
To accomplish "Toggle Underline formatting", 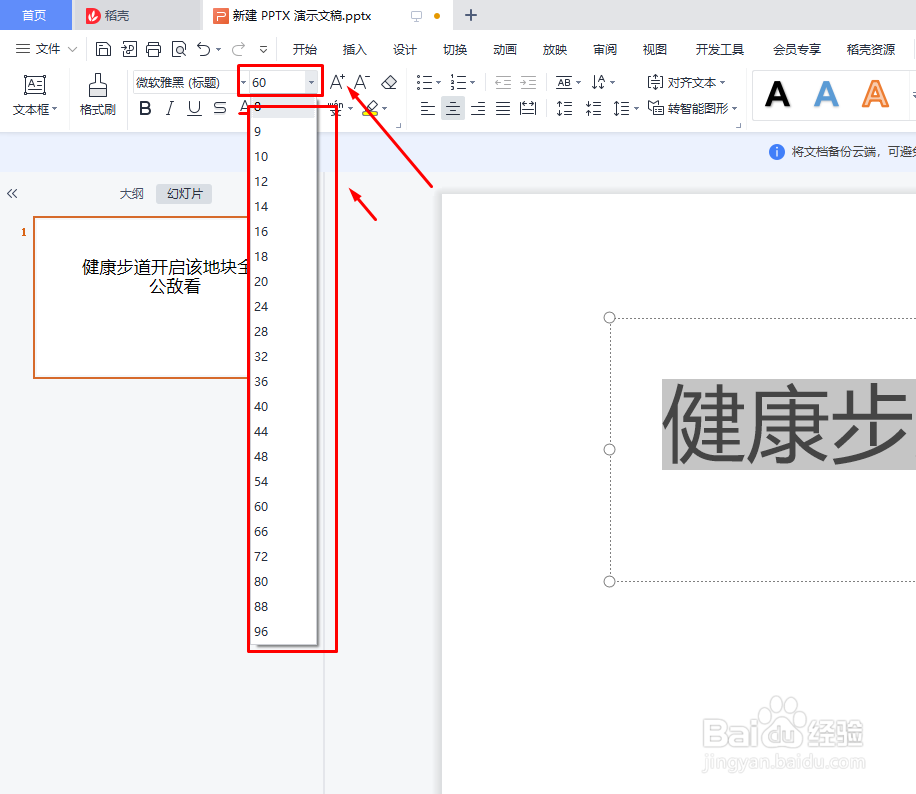I will tap(195, 108).
